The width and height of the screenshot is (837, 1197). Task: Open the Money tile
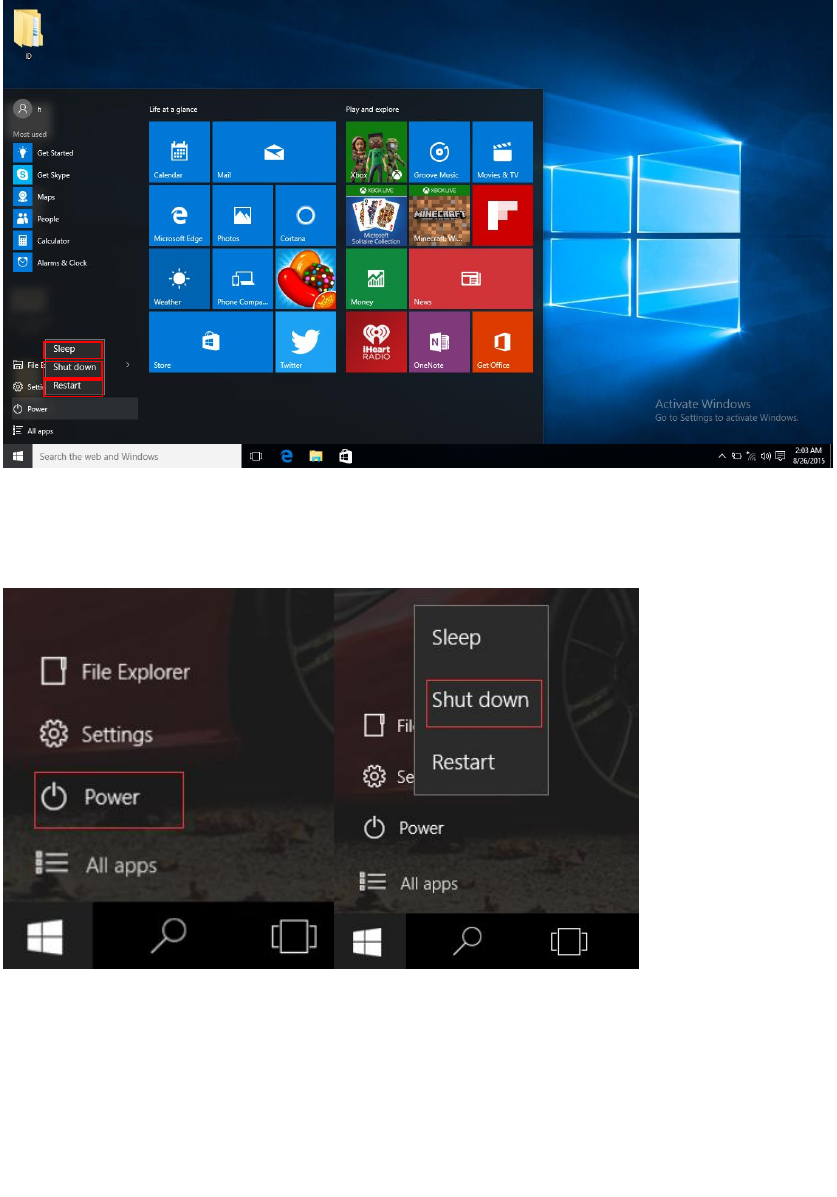tap(376, 279)
